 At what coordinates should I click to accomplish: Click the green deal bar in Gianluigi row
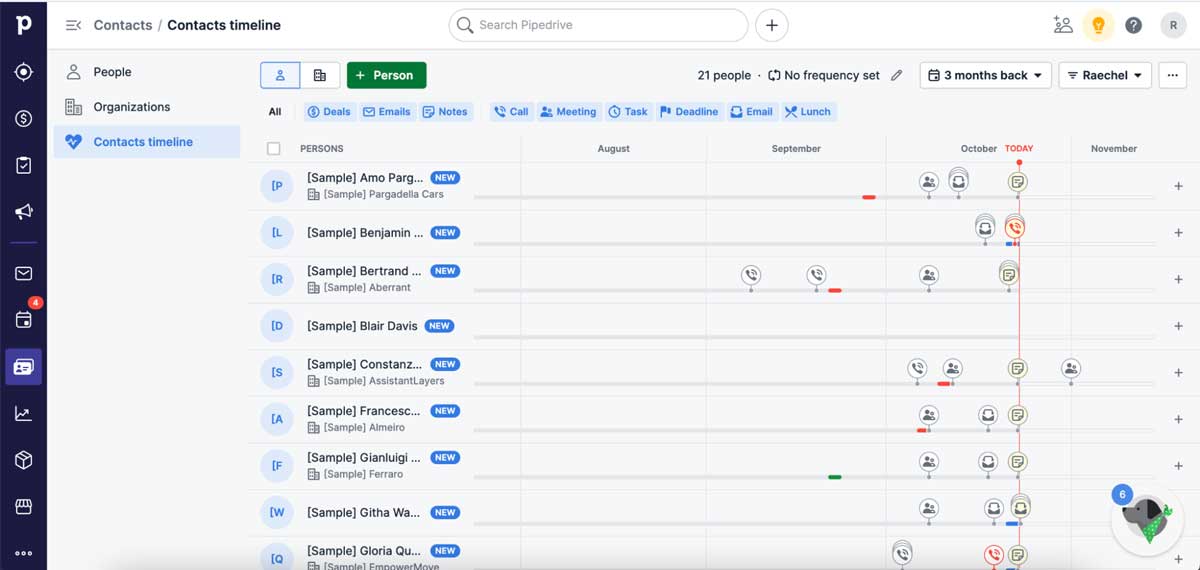pyautogui.click(x=835, y=477)
